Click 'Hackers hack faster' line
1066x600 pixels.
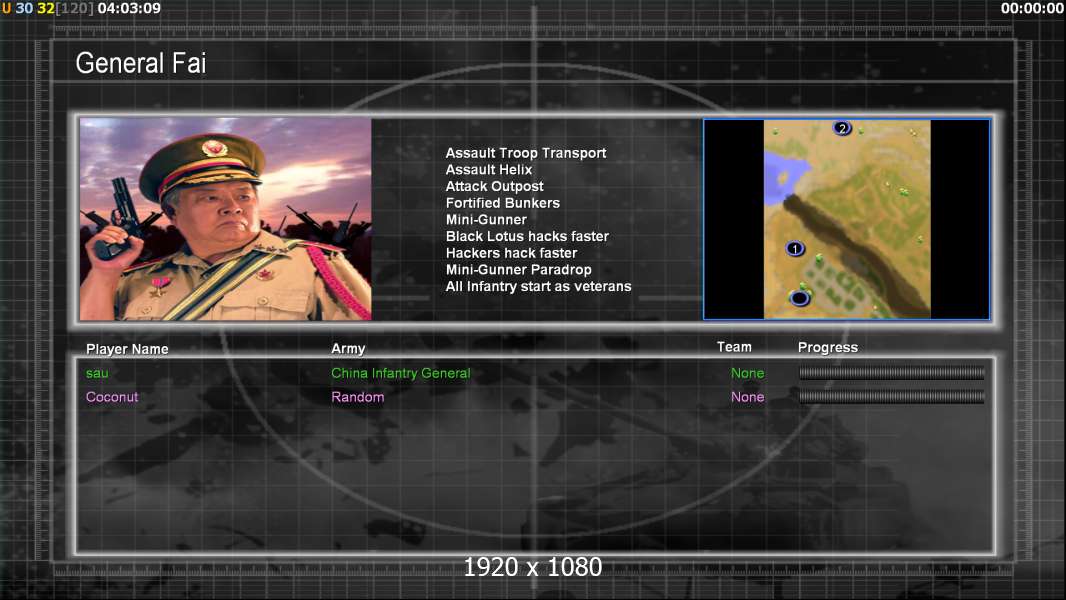(511, 253)
